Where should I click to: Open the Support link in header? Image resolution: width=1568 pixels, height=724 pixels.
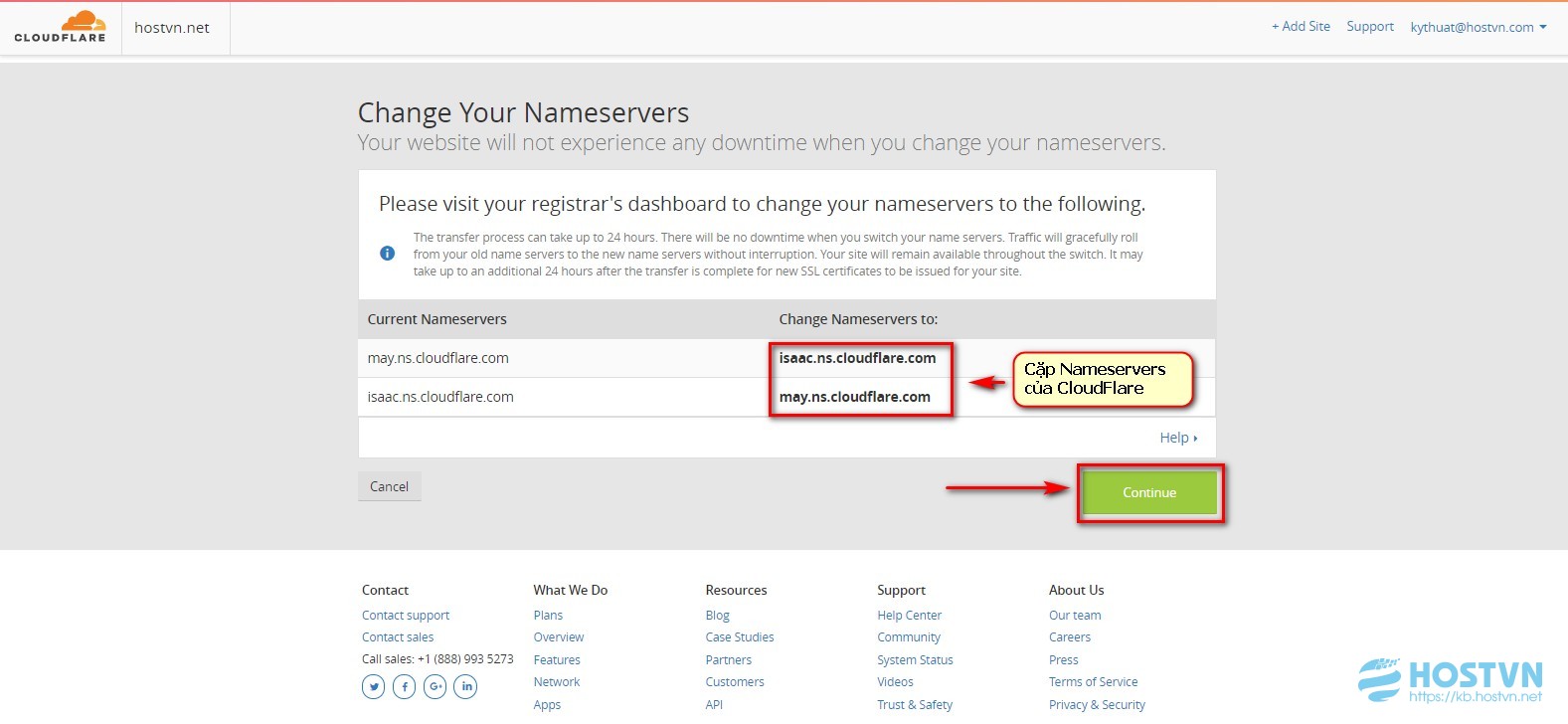pos(1370,26)
